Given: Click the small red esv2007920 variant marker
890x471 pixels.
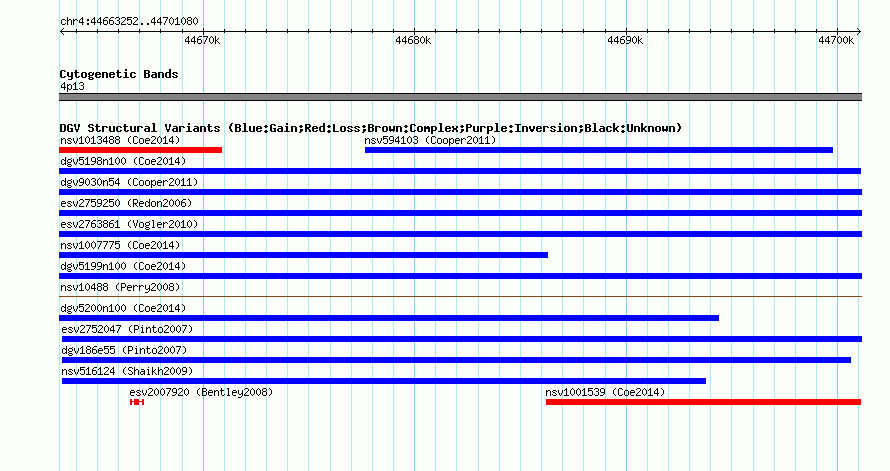Looking at the screenshot, I should click(137, 402).
